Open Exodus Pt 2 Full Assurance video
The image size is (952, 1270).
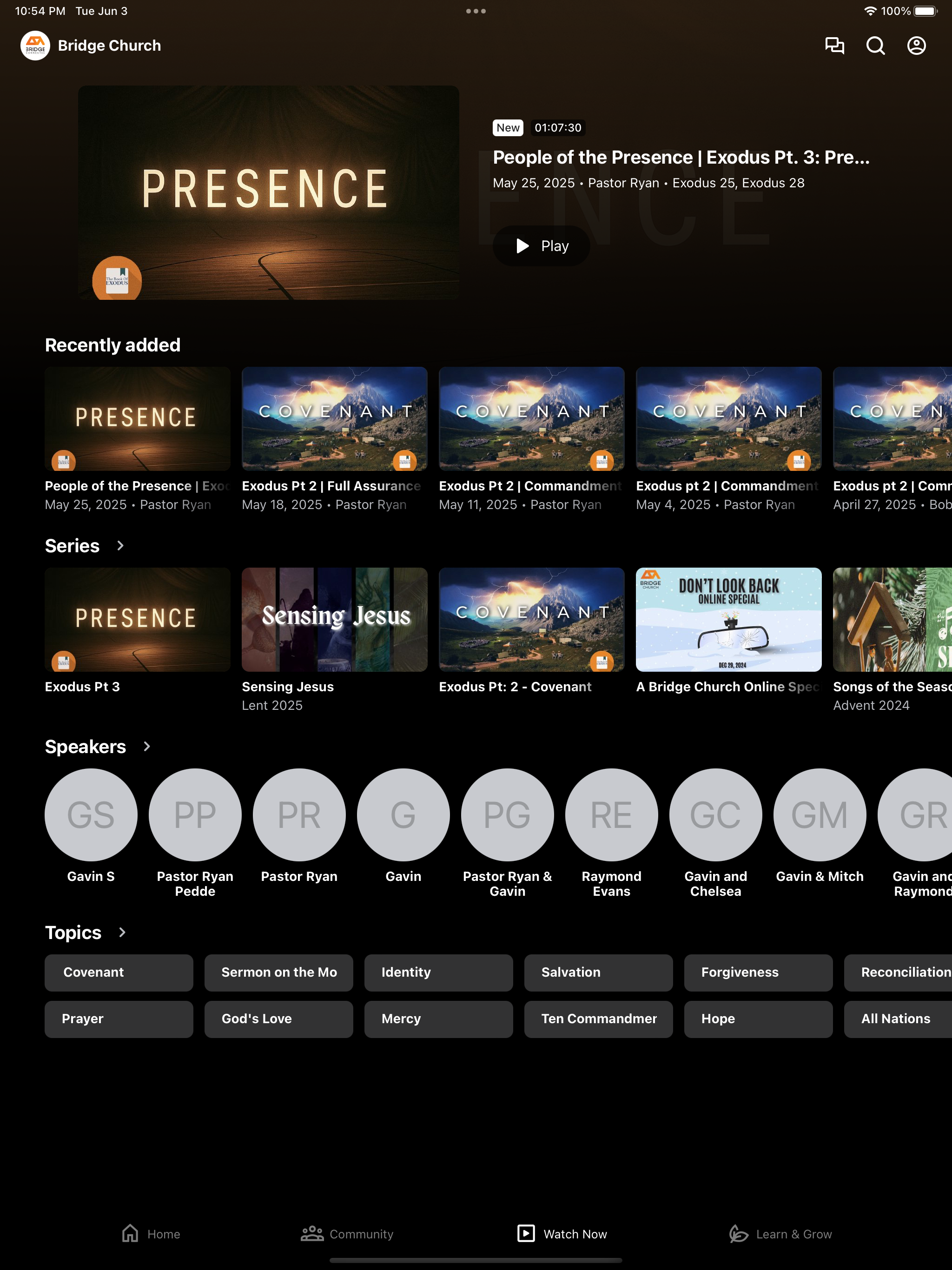point(334,418)
